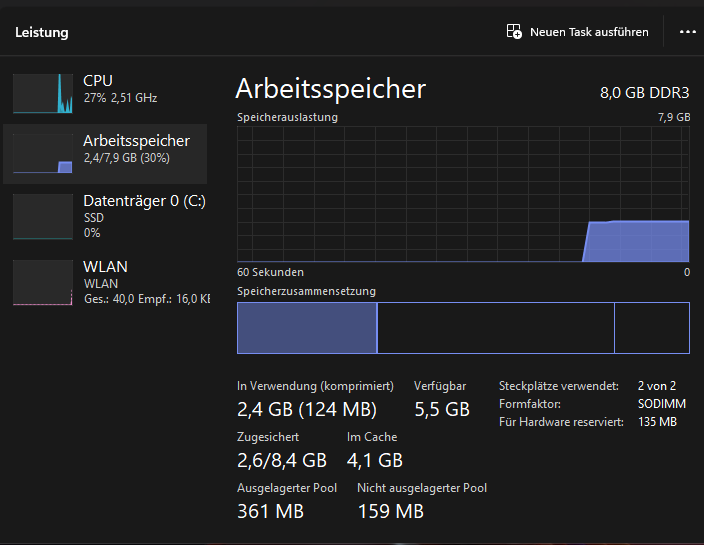Click the Arbeitsspeicher heading title
704x545 pixels.
tap(331, 89)
